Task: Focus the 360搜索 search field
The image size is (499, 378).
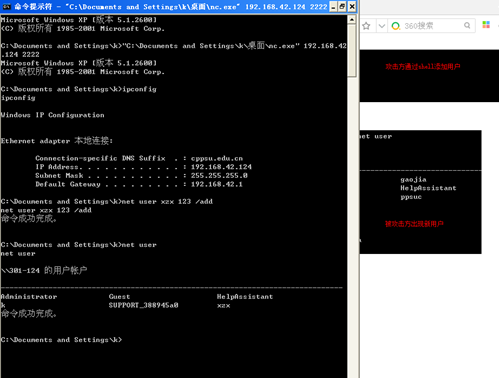Action: point(431,26)
